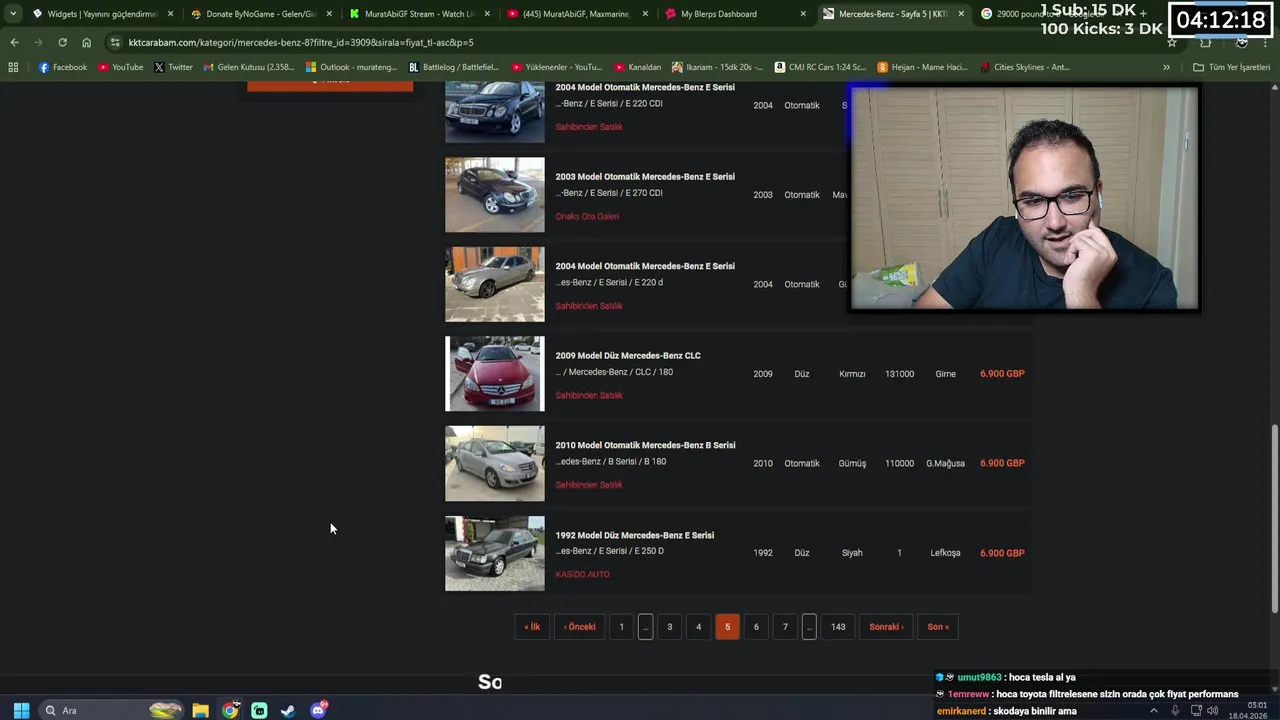Image resolution: width=1280 pixels, height=720 pixels.
Task: Open 2009 Model Düz Mercedes-Benz CLC listing
Action: click(x=628, y=356)
